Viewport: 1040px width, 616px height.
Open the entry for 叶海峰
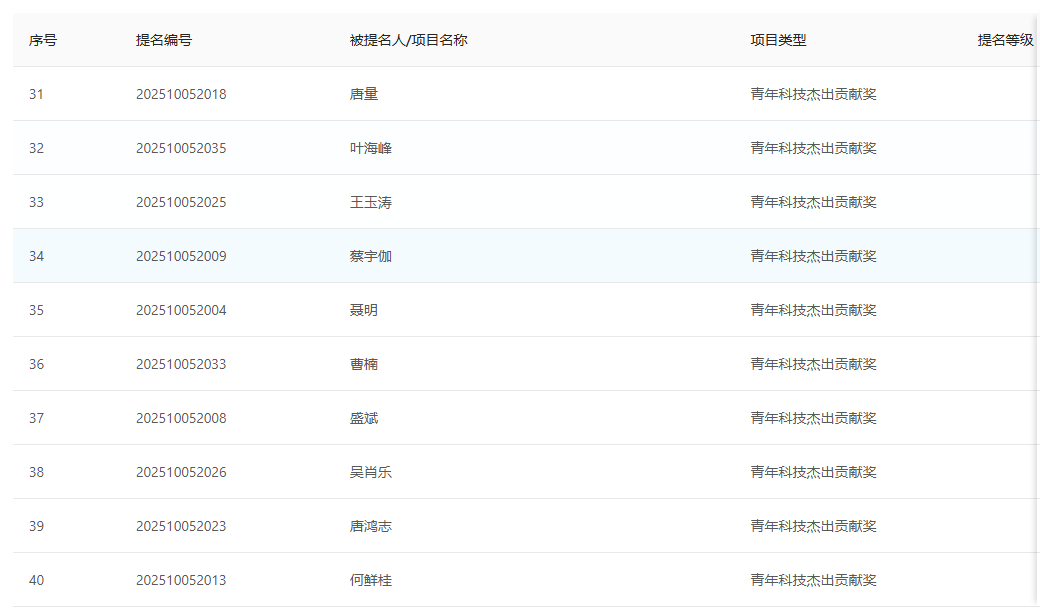point(371,148)
